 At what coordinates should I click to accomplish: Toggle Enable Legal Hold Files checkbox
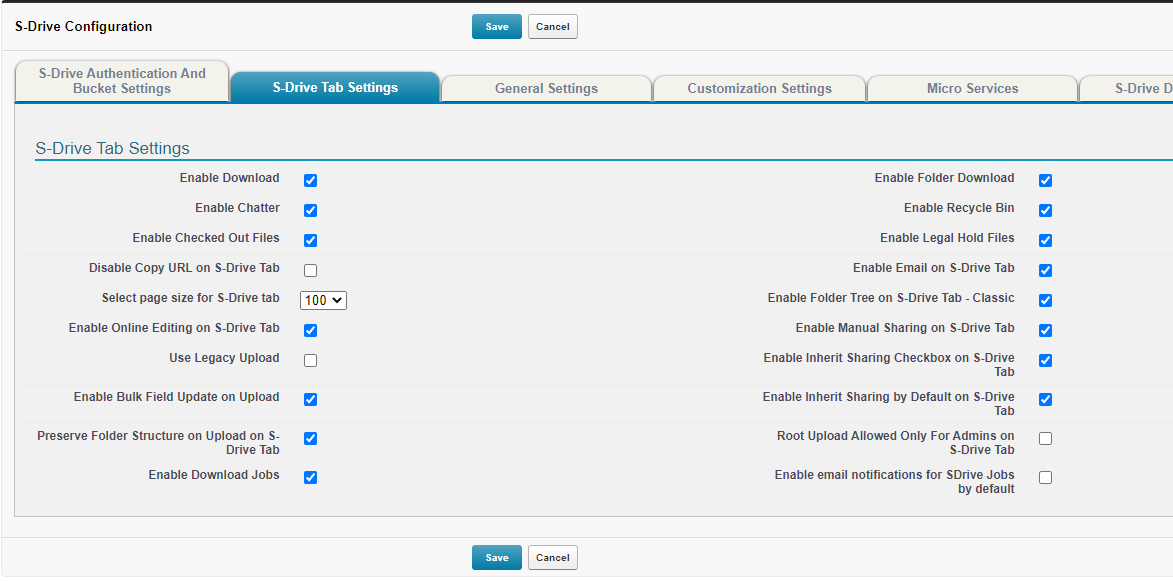pos(1045,241)
